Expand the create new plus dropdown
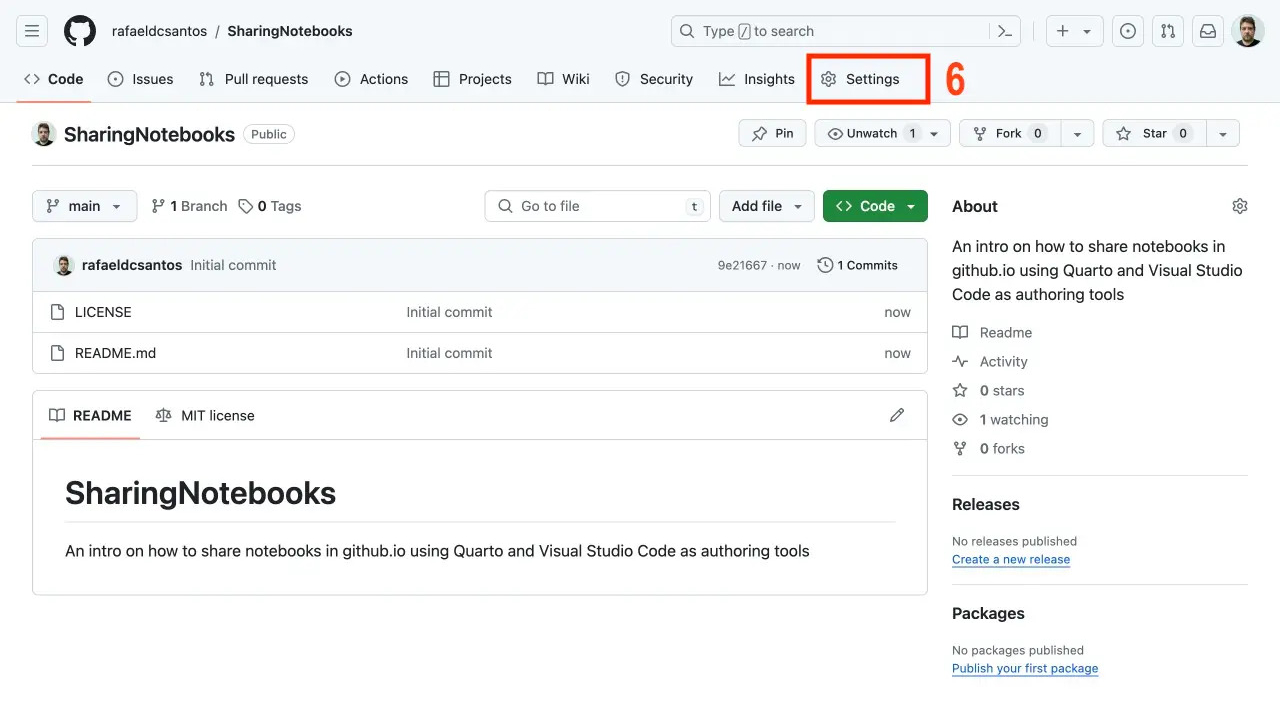 pos(1075,31)
